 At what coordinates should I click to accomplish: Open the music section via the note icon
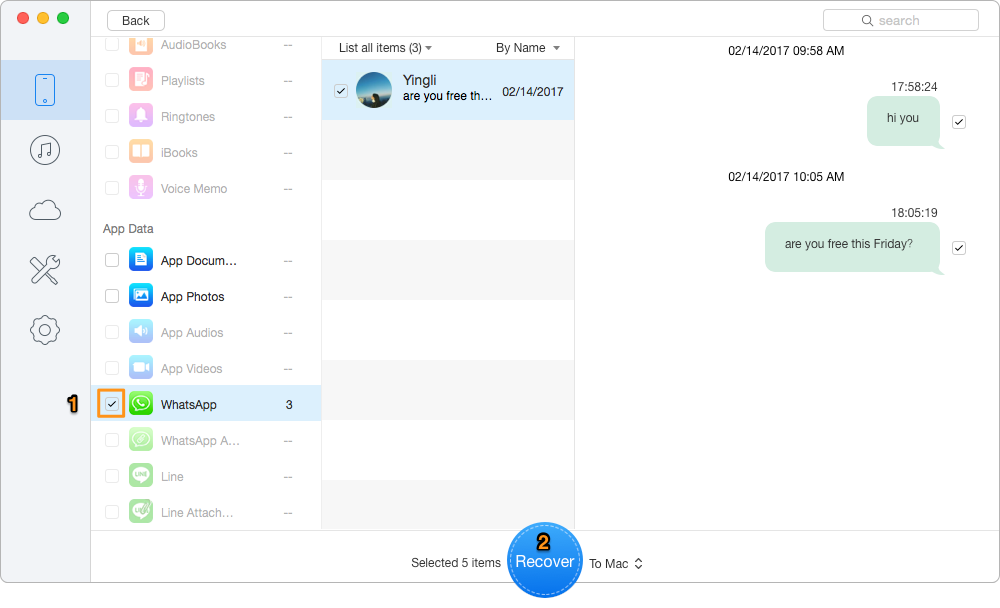pyautogui.click(x=45, y=150)
